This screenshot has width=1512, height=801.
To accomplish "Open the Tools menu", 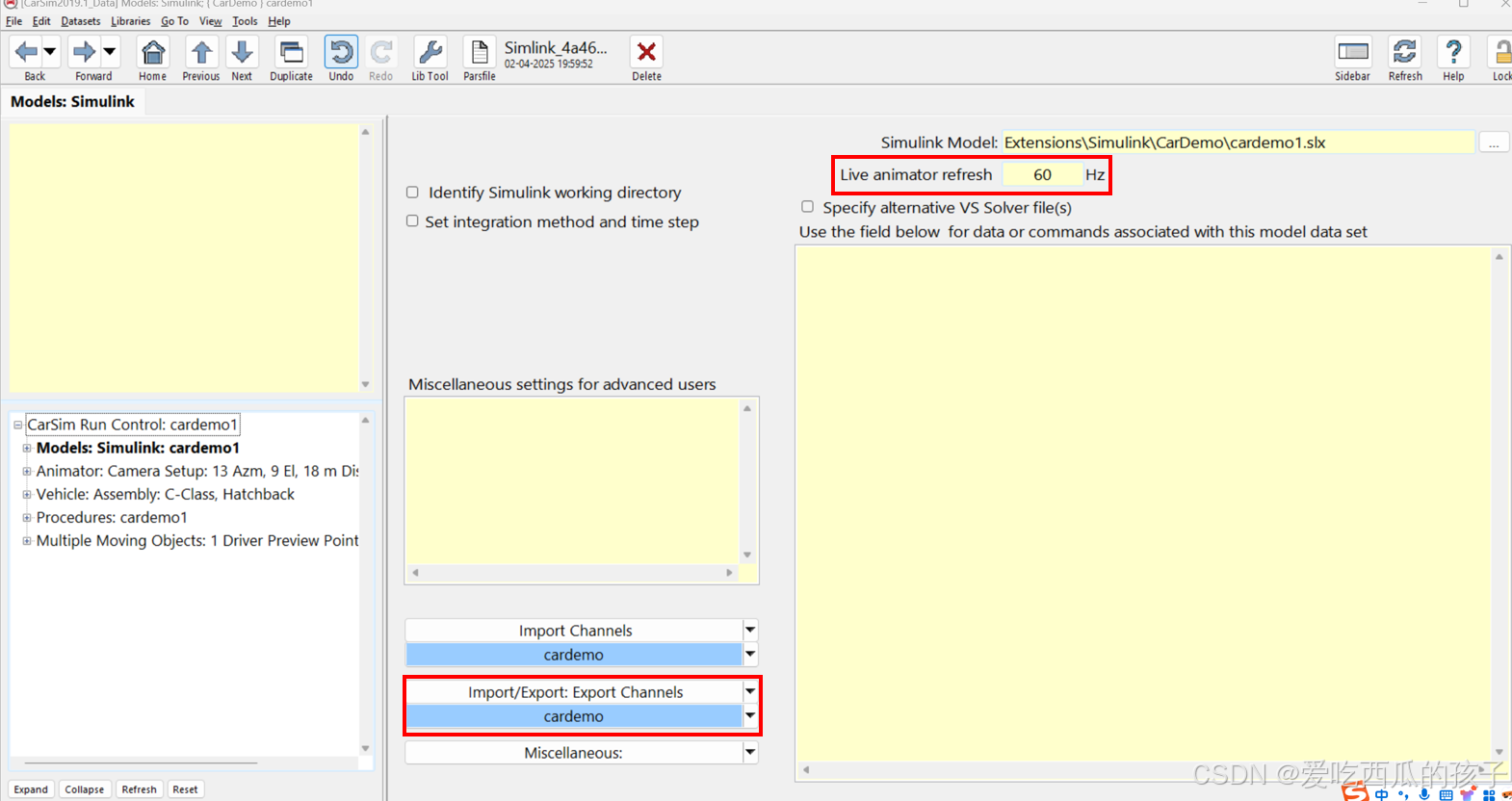I will point(245,21).
